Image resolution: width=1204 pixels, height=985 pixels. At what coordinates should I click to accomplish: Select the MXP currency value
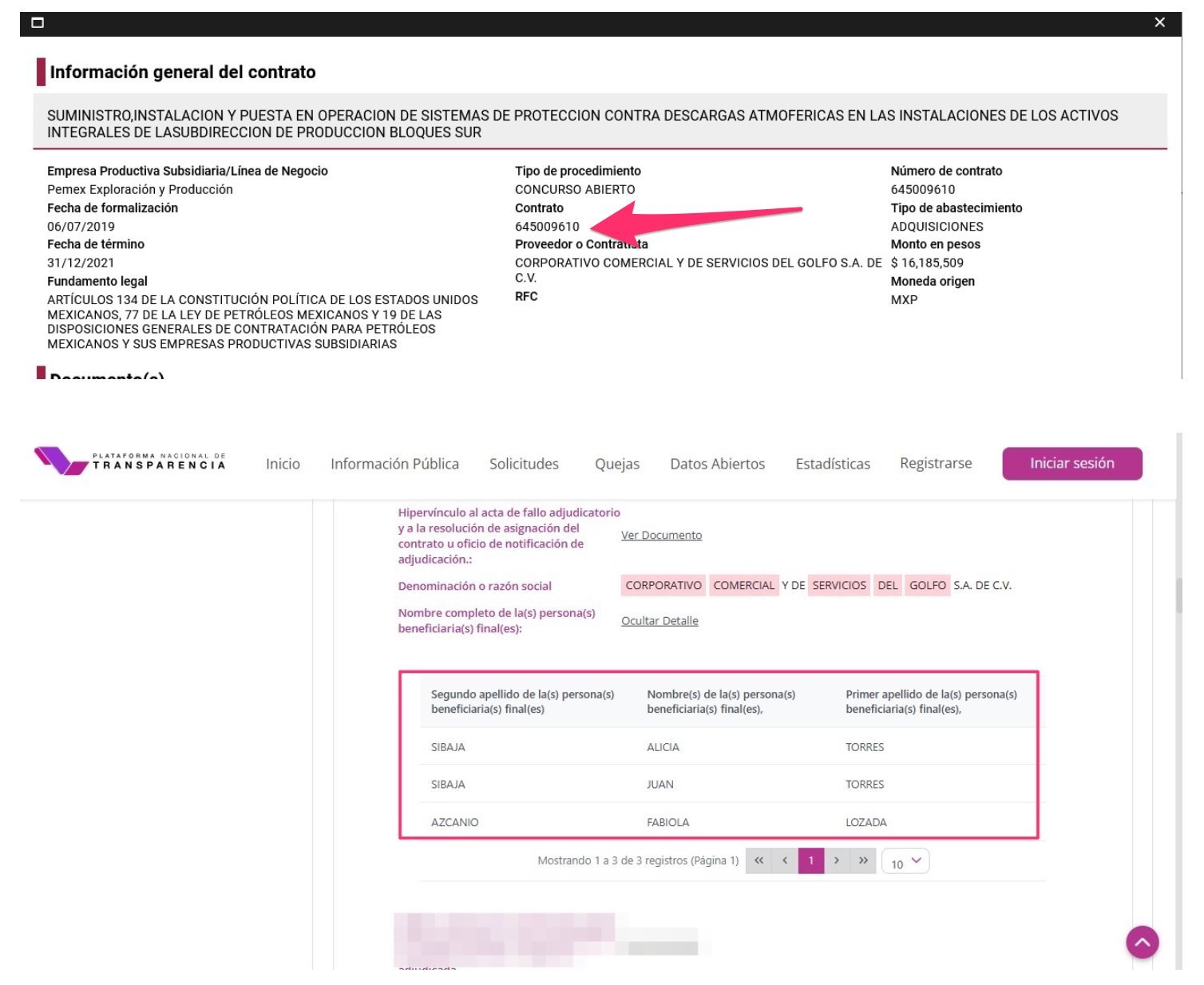point(904,300)
